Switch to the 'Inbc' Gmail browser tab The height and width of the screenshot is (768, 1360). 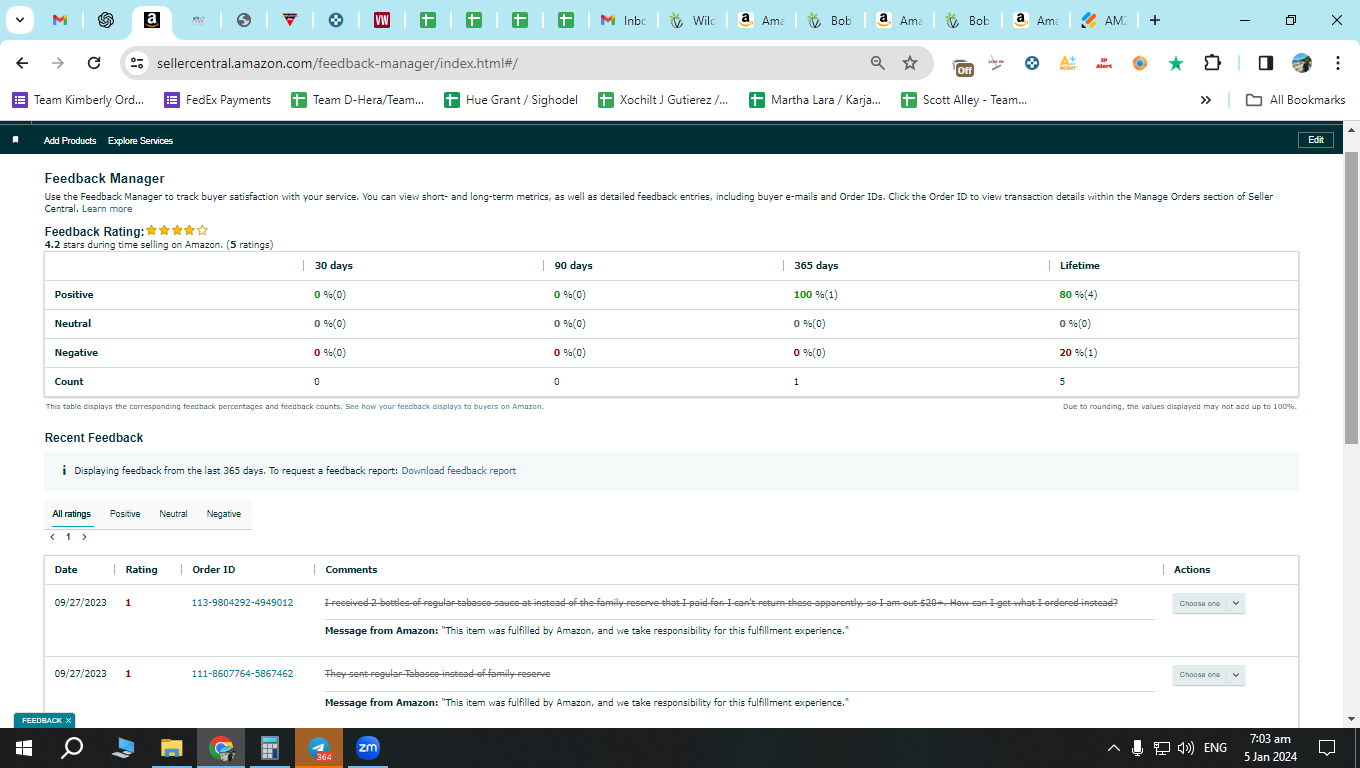point(625,20)
